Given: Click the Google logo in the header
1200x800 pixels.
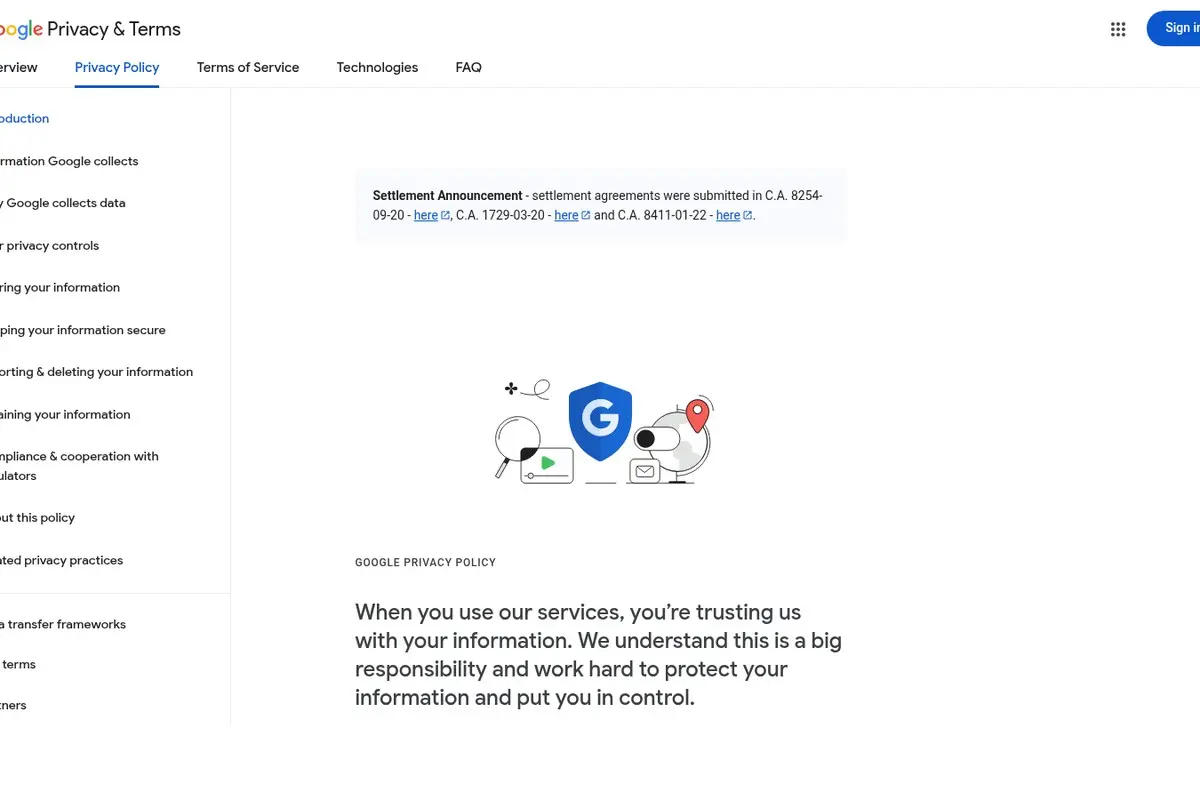Looking at the screenshot, I should coord(21,30).
